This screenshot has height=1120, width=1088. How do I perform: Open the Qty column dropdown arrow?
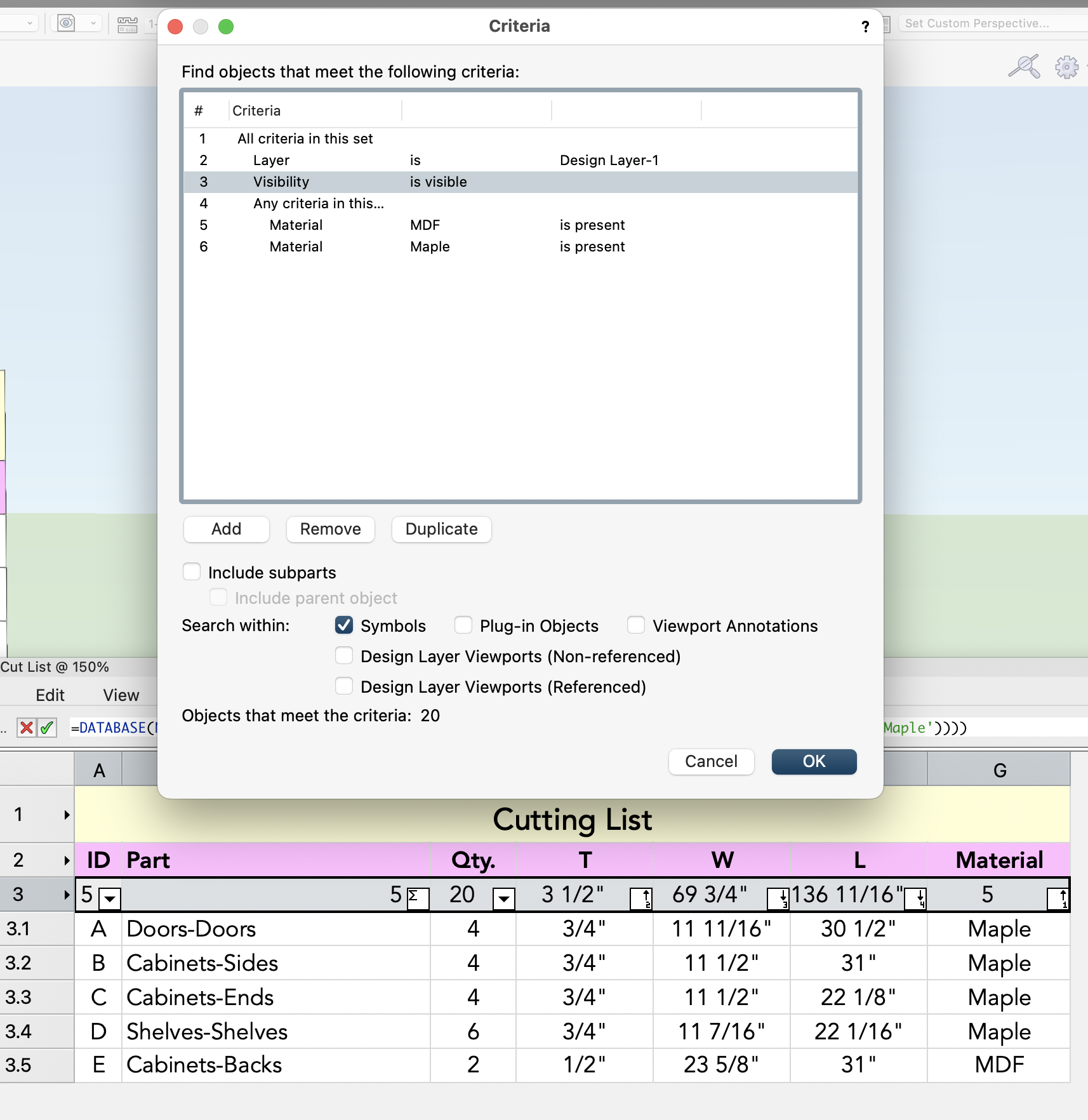(503, 899)
